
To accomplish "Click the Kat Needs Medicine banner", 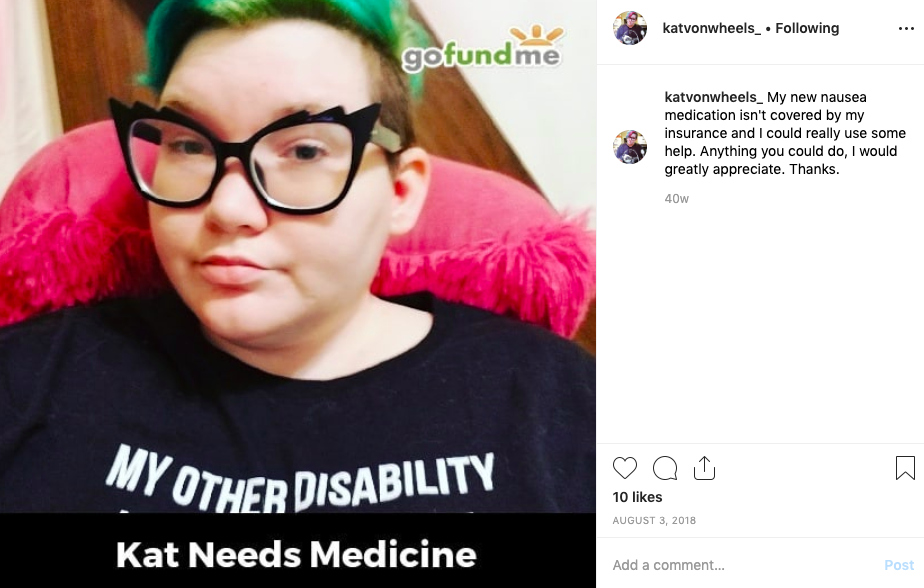I will (297, 554).
